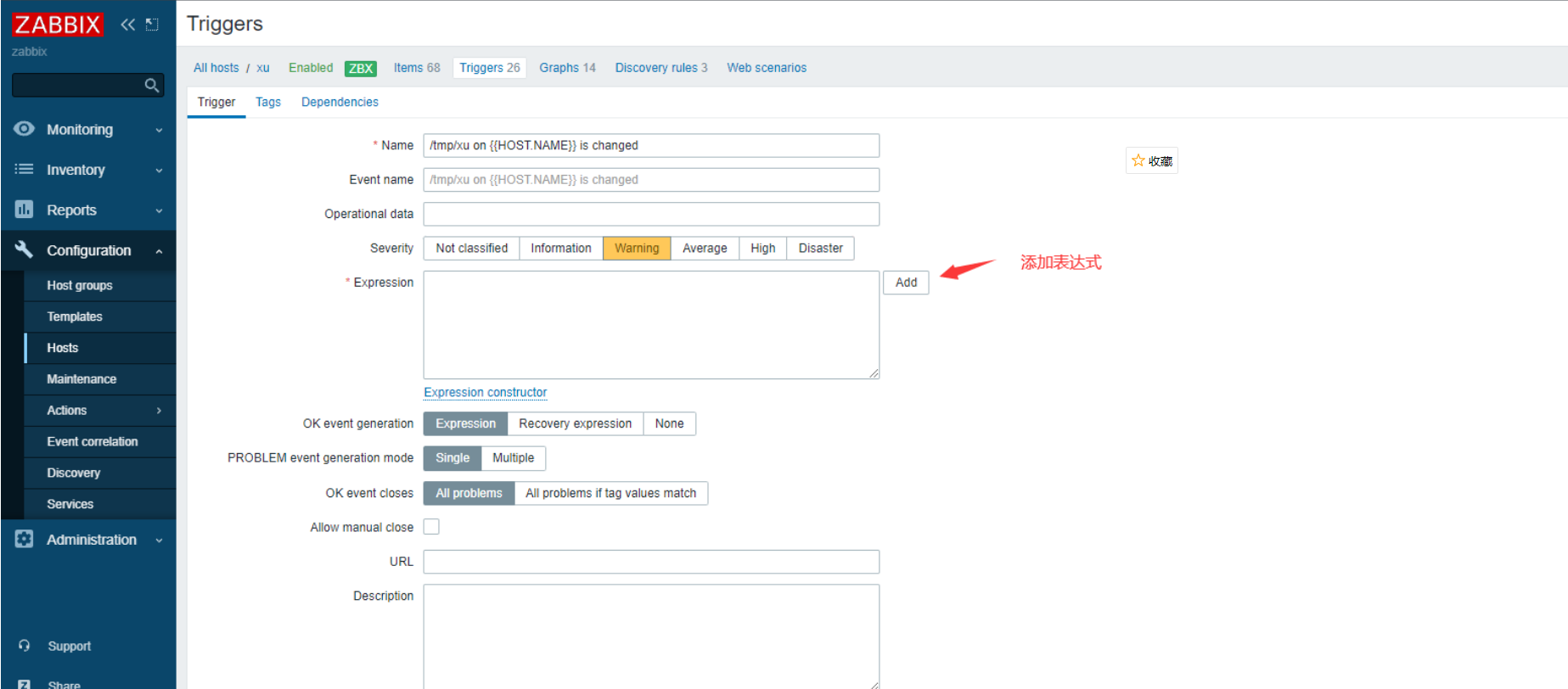Open the xu host link
The image size is (1568, 689).
(x=263, y=68)
